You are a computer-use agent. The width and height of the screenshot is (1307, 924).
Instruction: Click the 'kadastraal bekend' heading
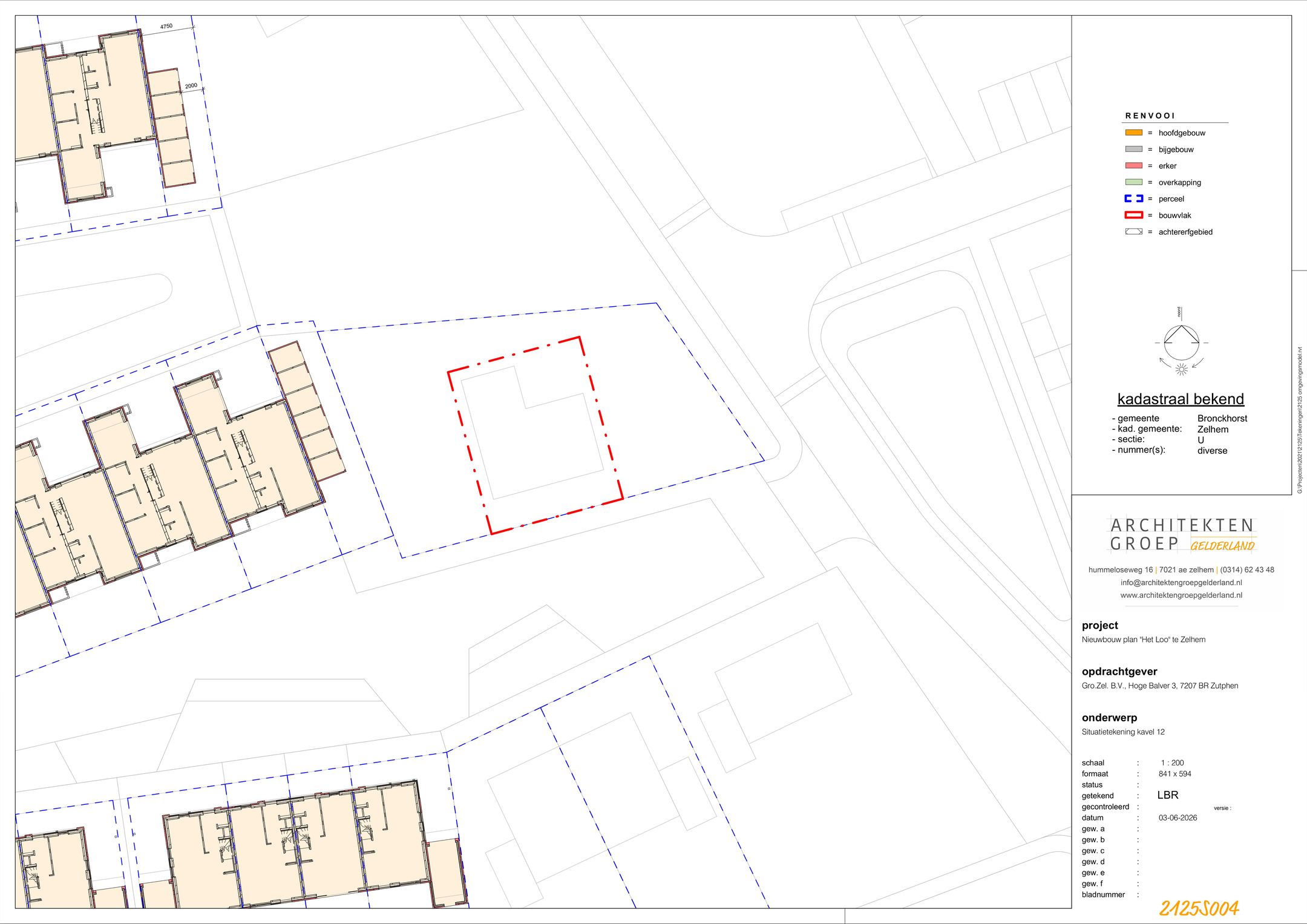(1181, 399)
